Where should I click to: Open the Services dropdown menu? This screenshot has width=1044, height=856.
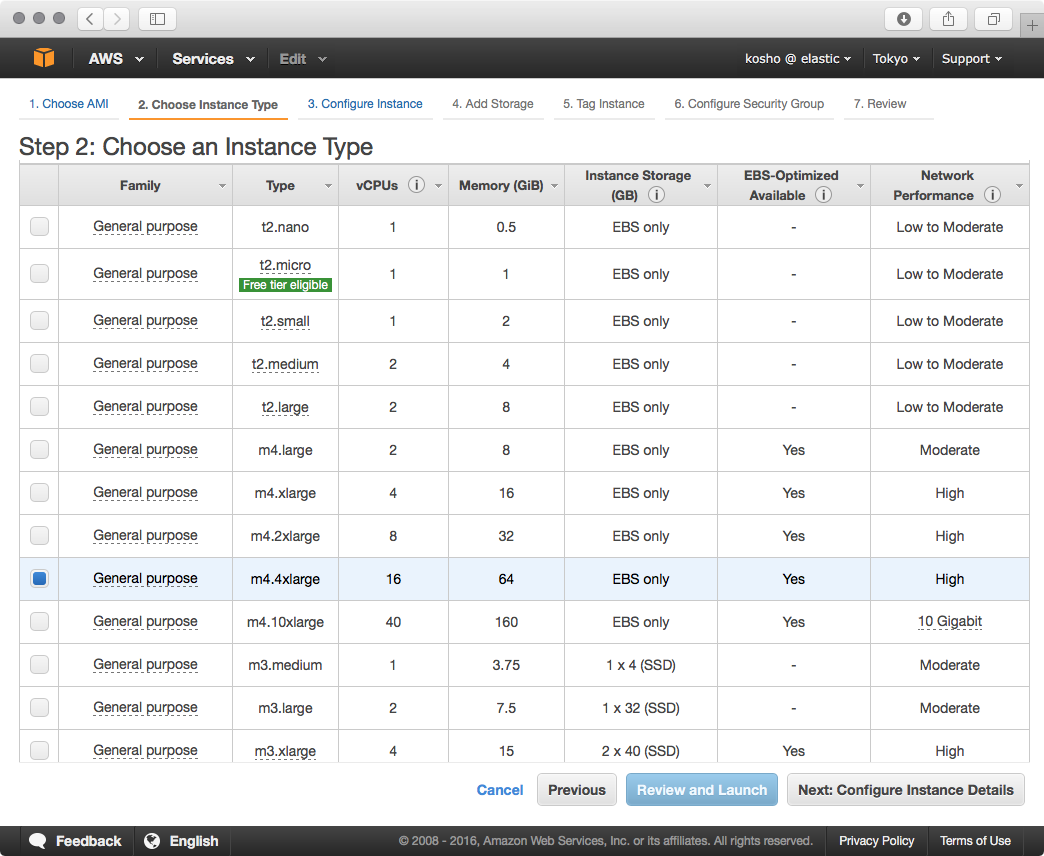coord(213,59)
